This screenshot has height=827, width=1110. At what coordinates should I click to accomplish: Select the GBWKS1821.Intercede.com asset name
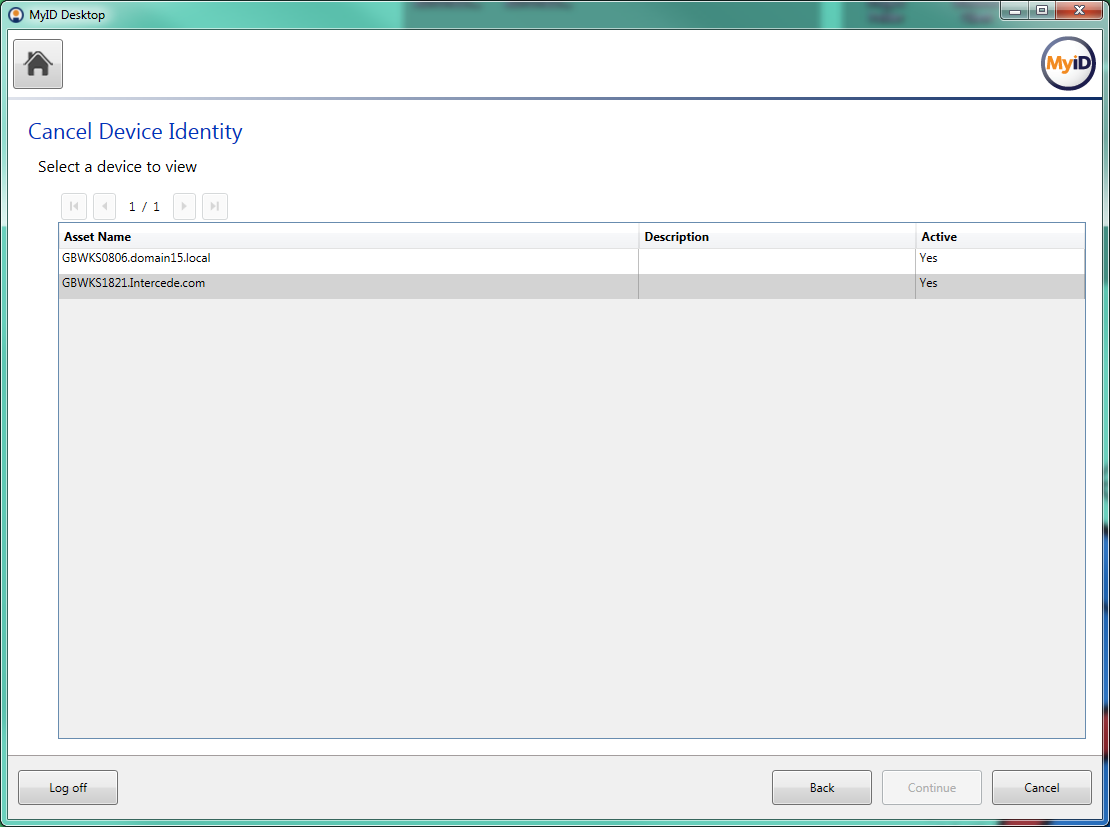(x=133, y=283)
